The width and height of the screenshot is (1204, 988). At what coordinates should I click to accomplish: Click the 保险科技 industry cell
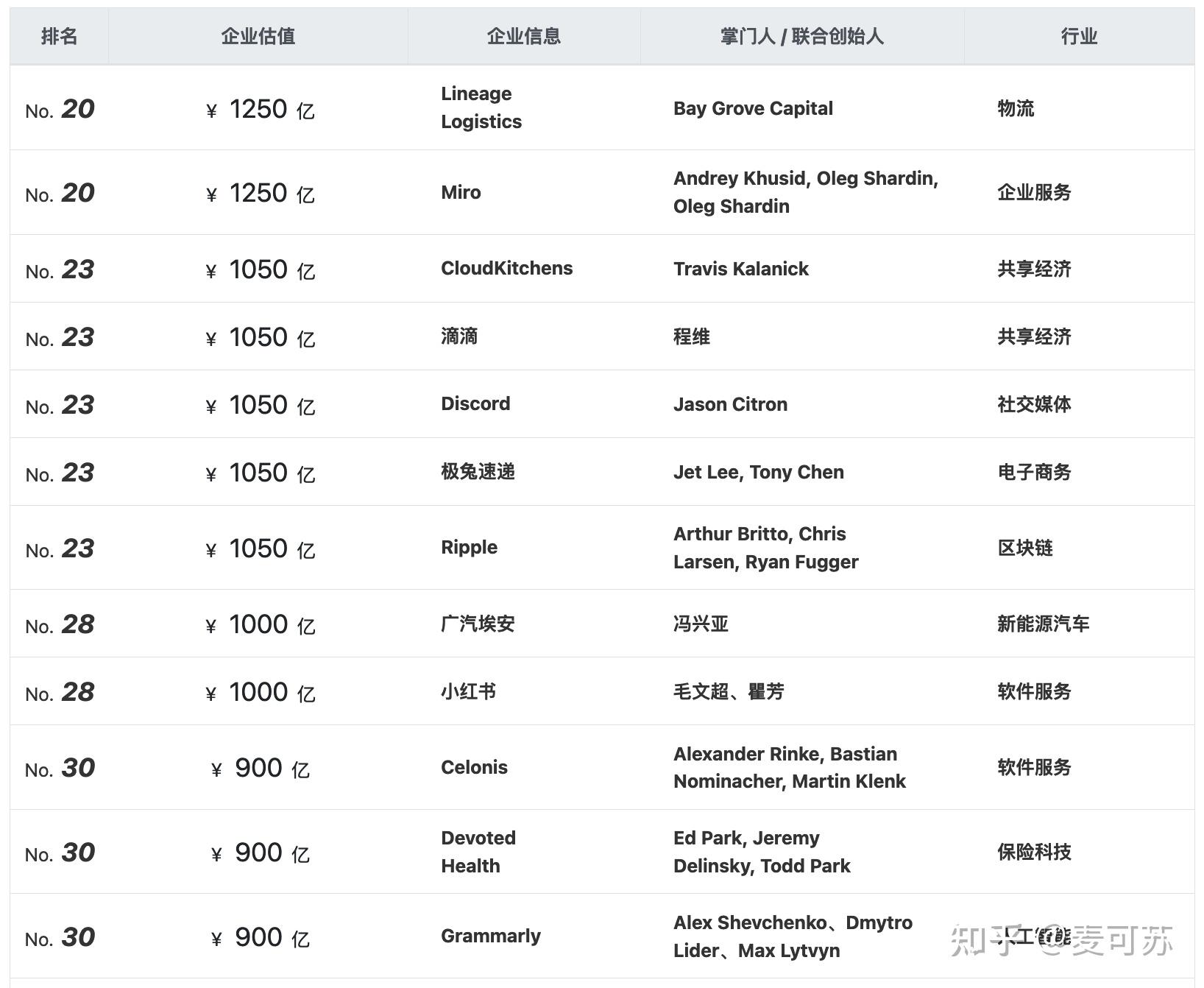coord(1034,852)
